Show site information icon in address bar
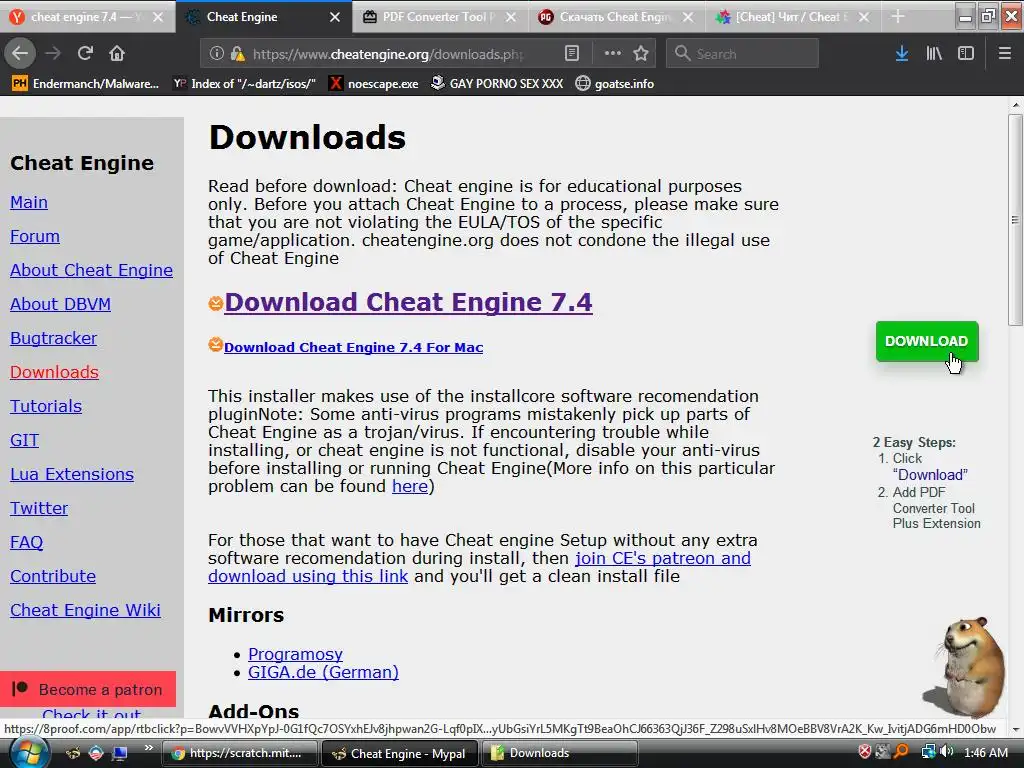1024x768 pixels. click(216, 54)
